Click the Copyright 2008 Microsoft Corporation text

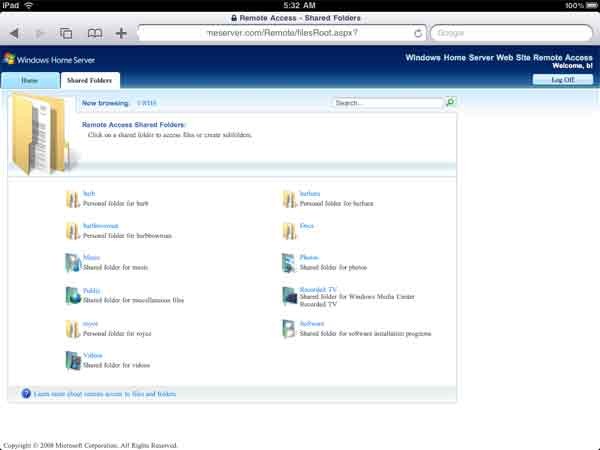point(91,445)
